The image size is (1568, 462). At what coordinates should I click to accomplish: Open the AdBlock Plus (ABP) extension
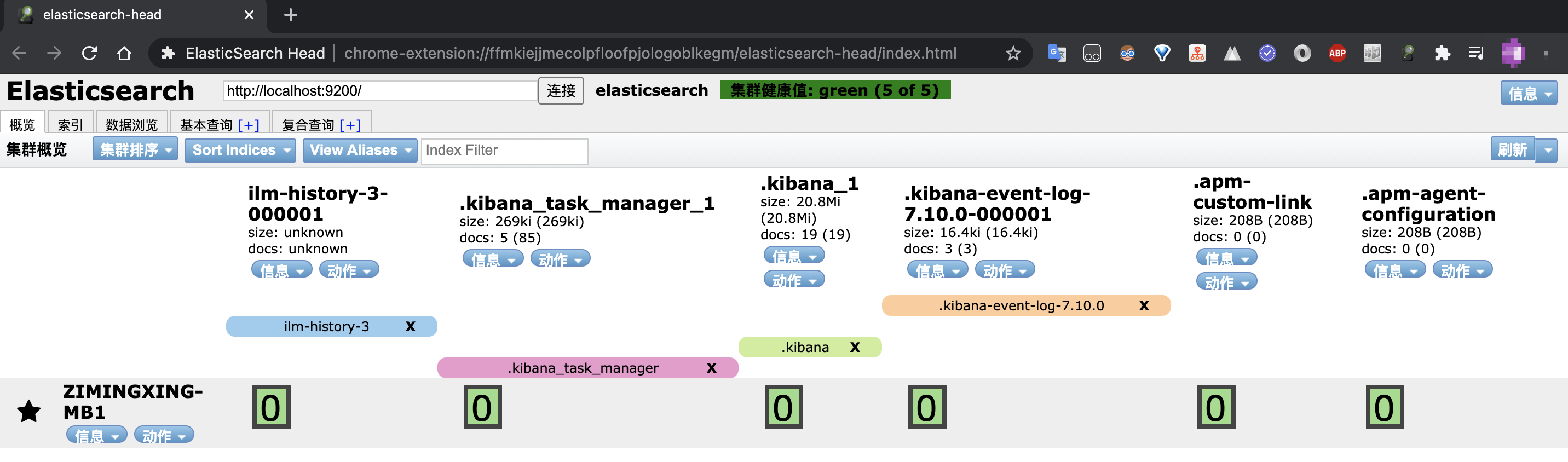[1337, 53]
